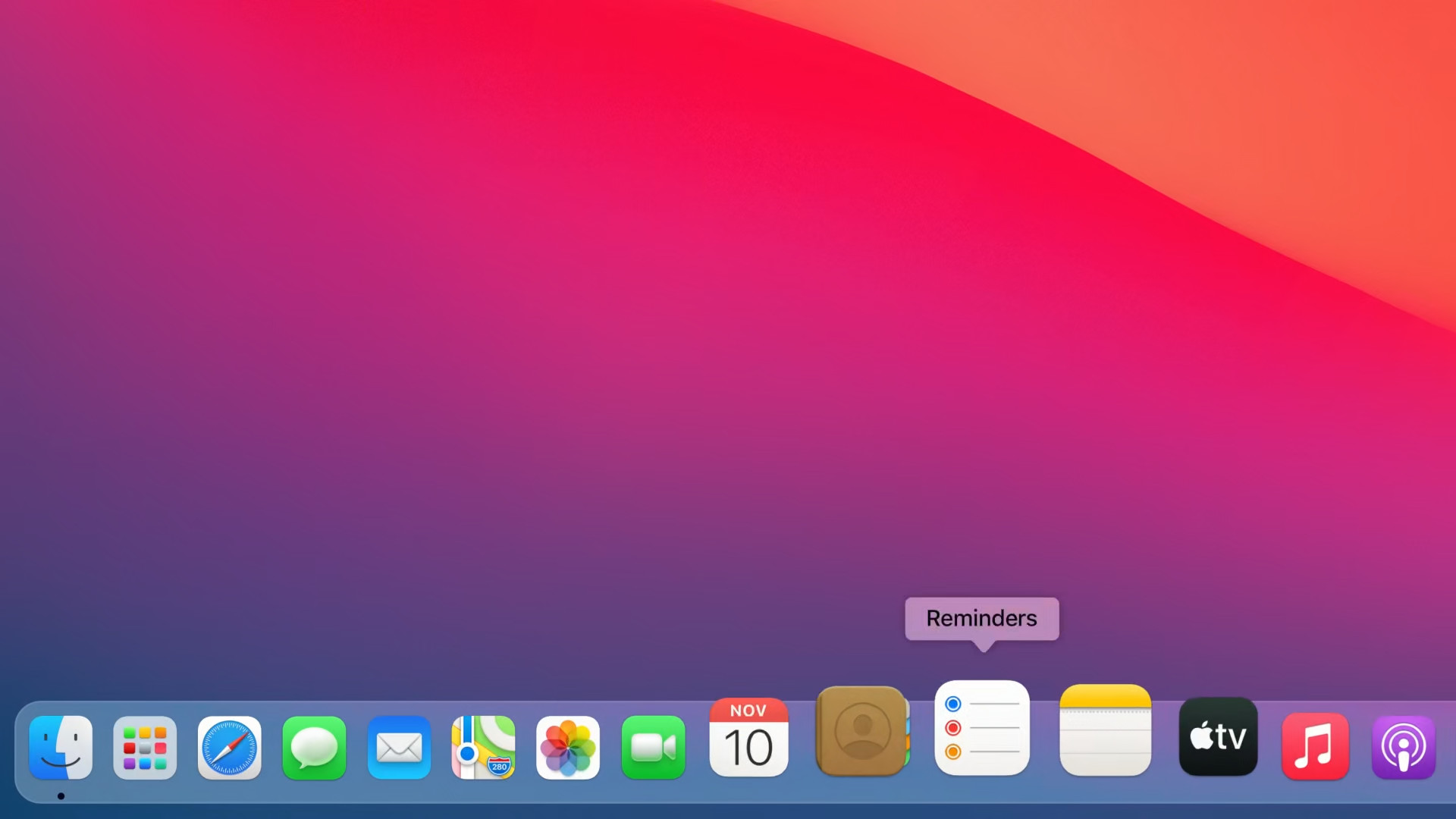Open the Podcasts app
Image resolution: width=1456 pixels, height=819 pixels.
tap(1403, 747)
